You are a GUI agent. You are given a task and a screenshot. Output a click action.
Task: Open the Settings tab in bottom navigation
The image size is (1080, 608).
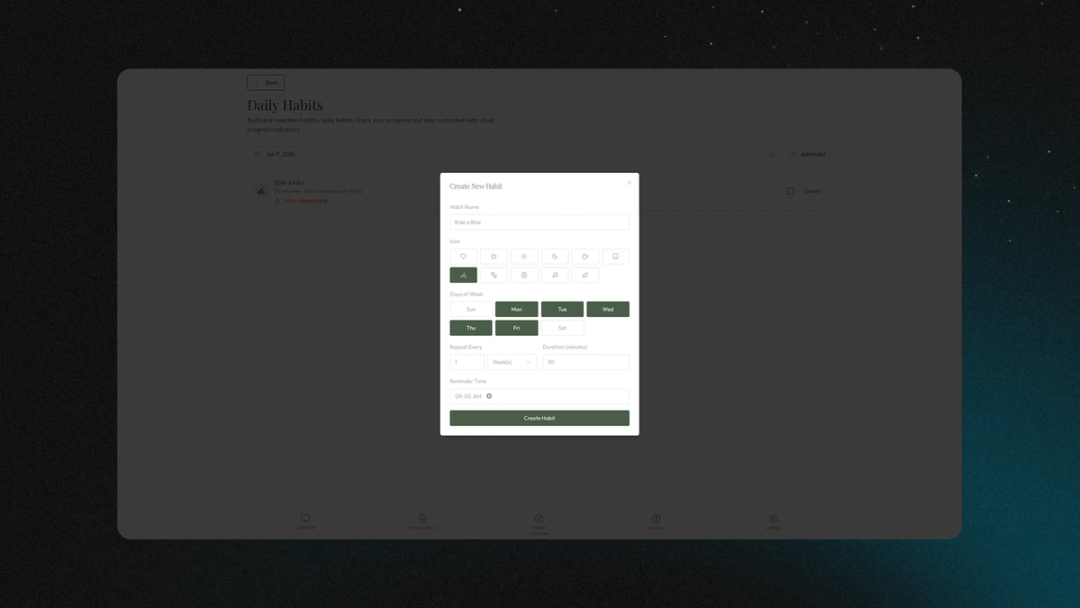773,521
